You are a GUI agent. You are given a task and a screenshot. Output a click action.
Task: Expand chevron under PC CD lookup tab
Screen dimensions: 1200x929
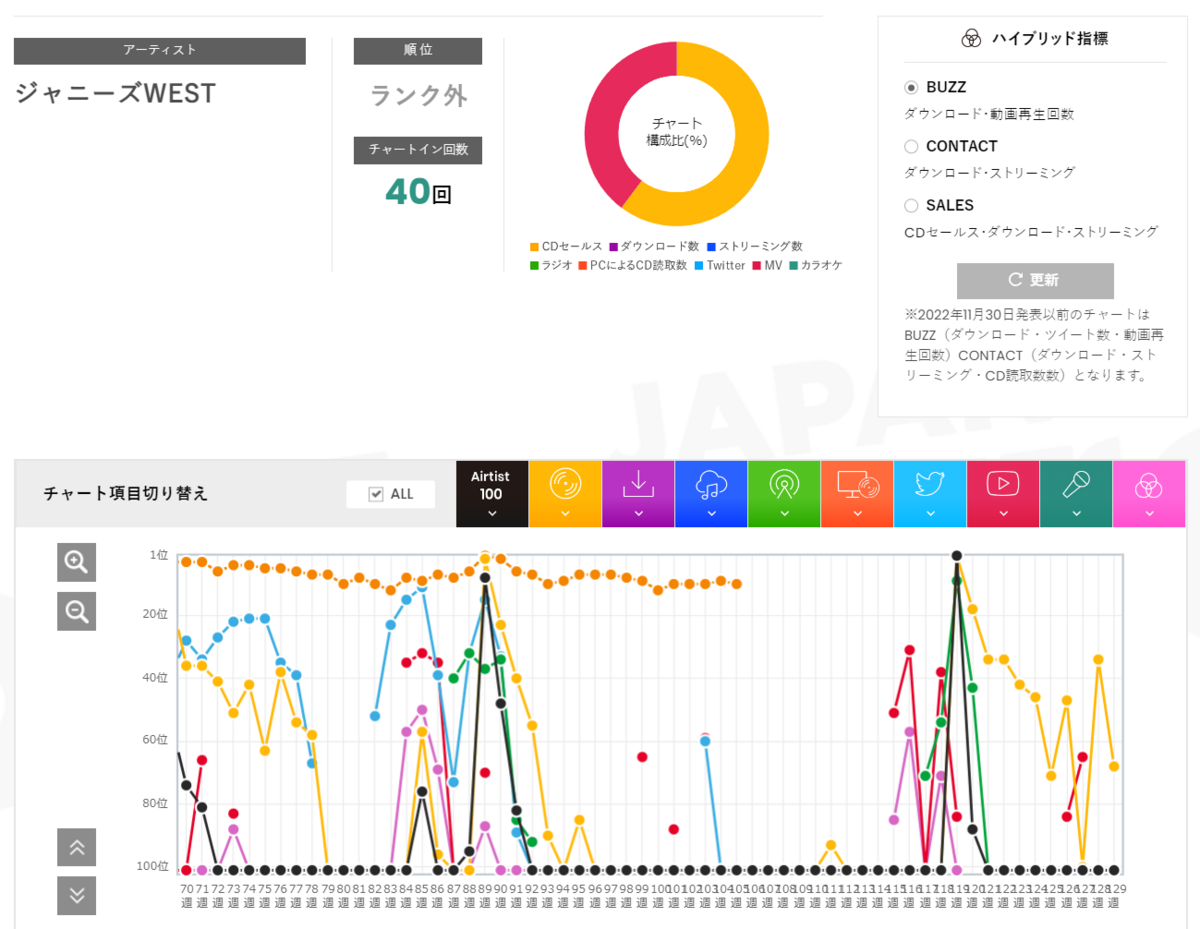857,514
